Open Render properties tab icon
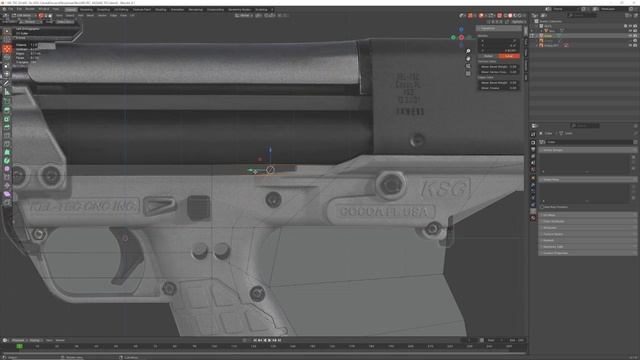 coord(533,142)
